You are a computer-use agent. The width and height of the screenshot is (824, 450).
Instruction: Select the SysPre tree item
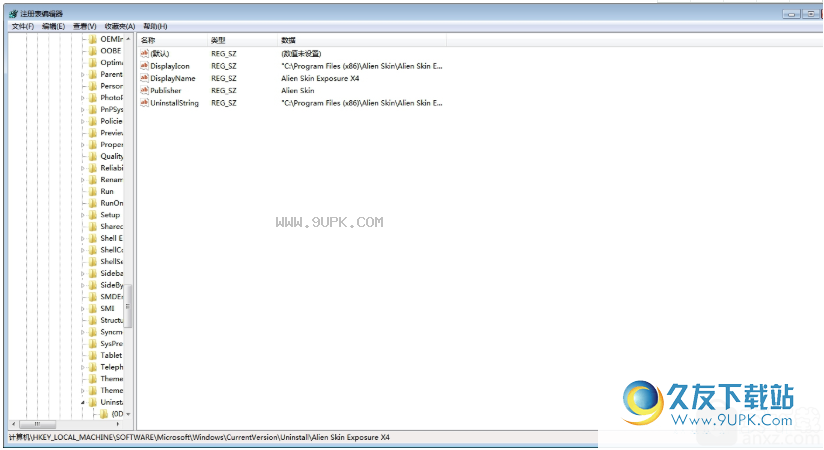coord(111,343)
